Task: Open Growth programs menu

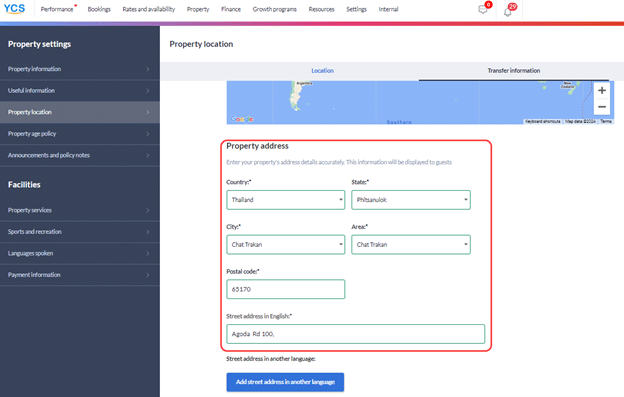Action: (275, 9)
